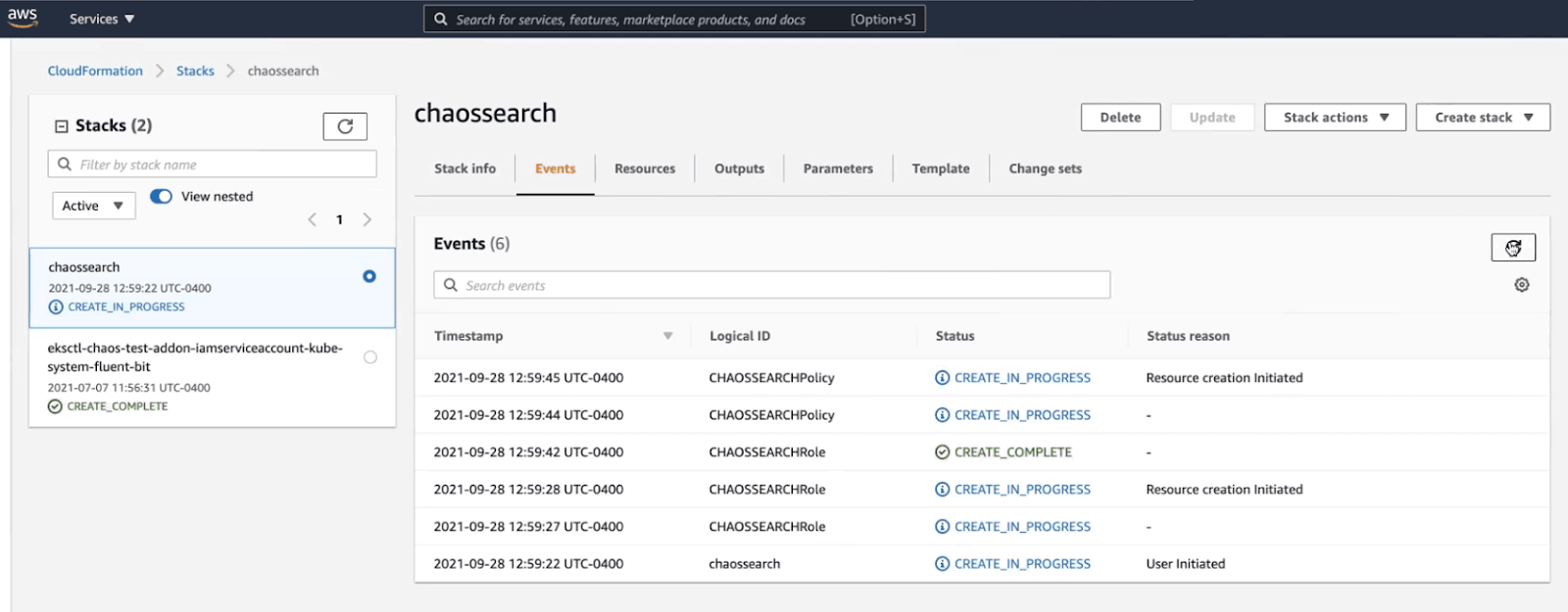
Task: Go to previous stacks page
Action: click(312, 219)
